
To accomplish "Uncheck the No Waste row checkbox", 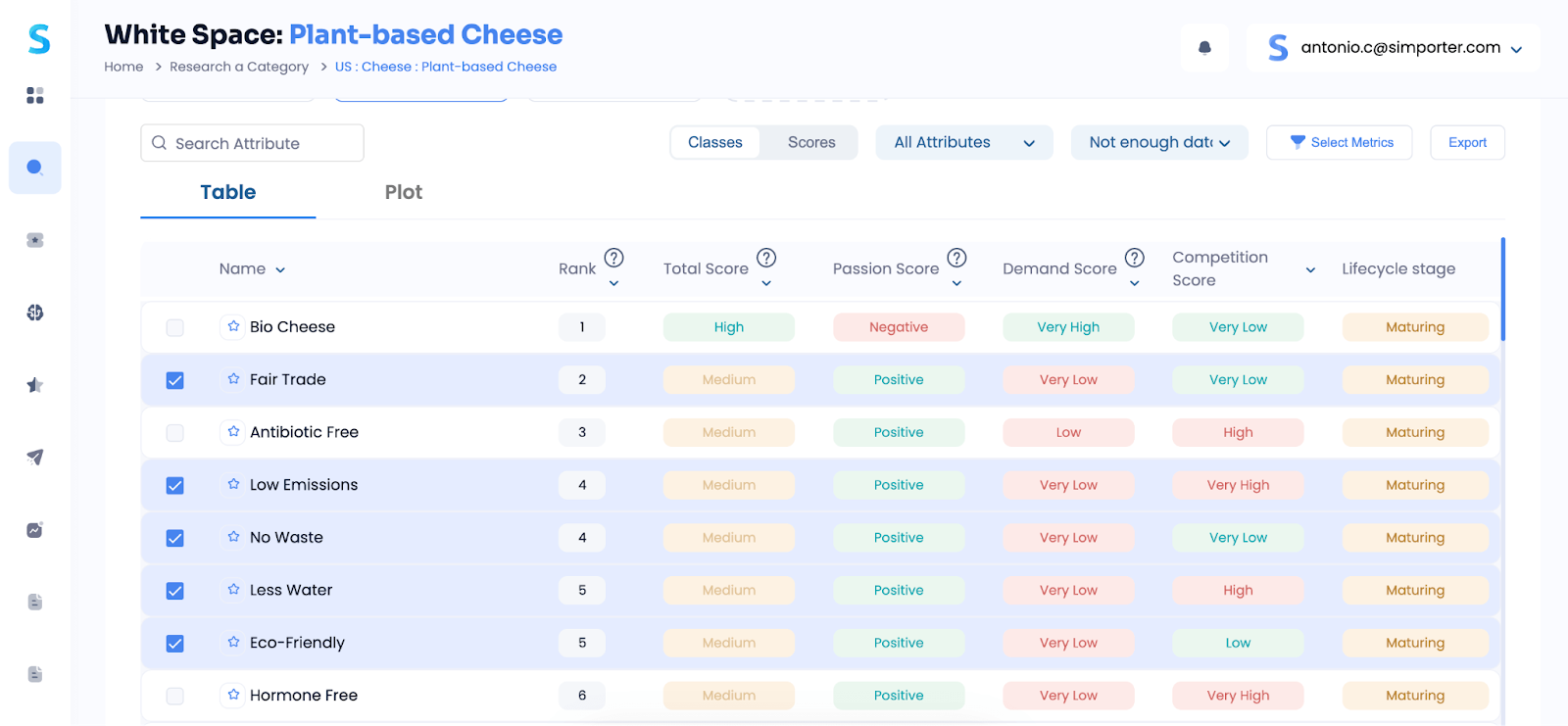I will point(174,538).
